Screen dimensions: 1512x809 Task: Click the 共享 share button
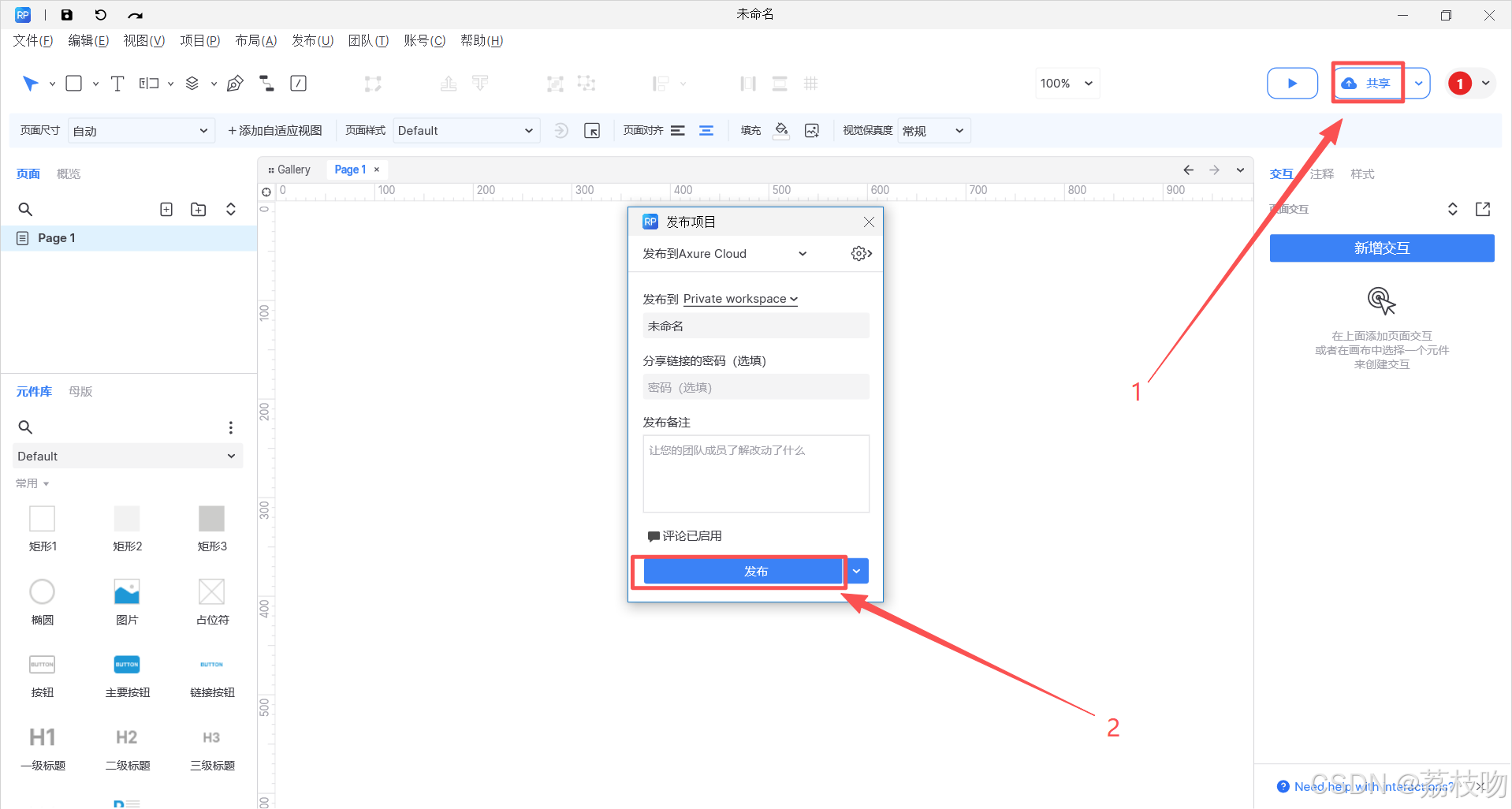(1368, 84)
